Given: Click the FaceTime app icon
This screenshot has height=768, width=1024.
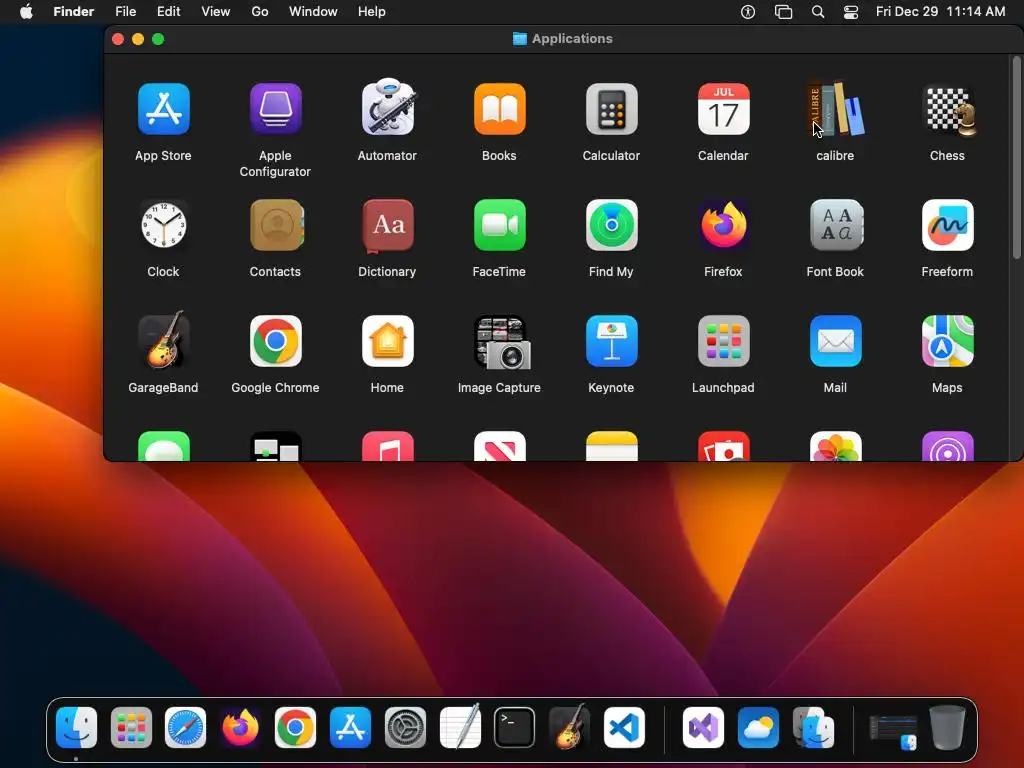Looking at the screenshot, I should point(500,225).
